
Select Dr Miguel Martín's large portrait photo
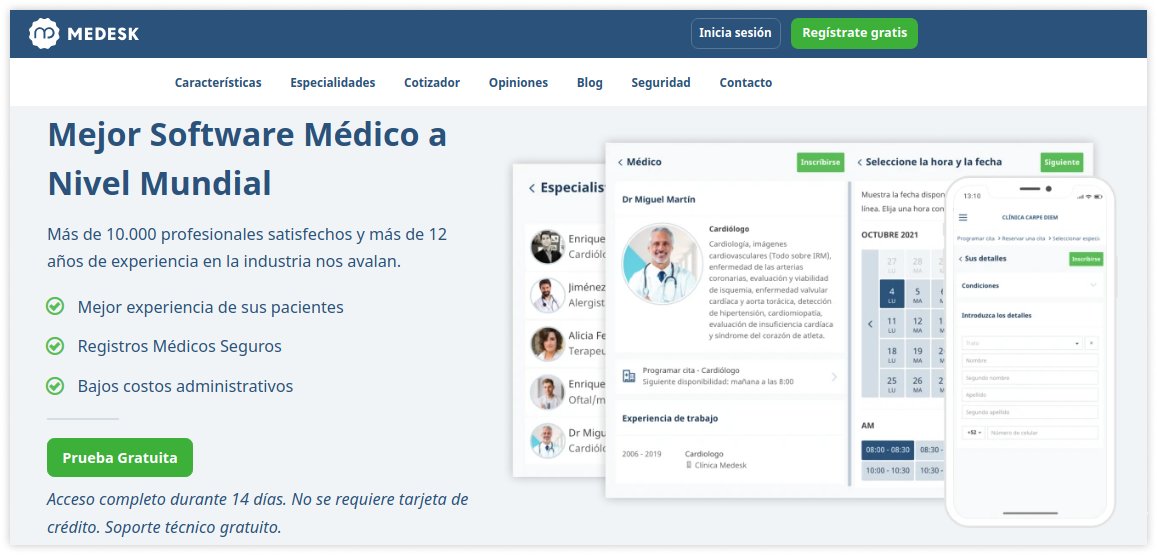coord(662,263)
